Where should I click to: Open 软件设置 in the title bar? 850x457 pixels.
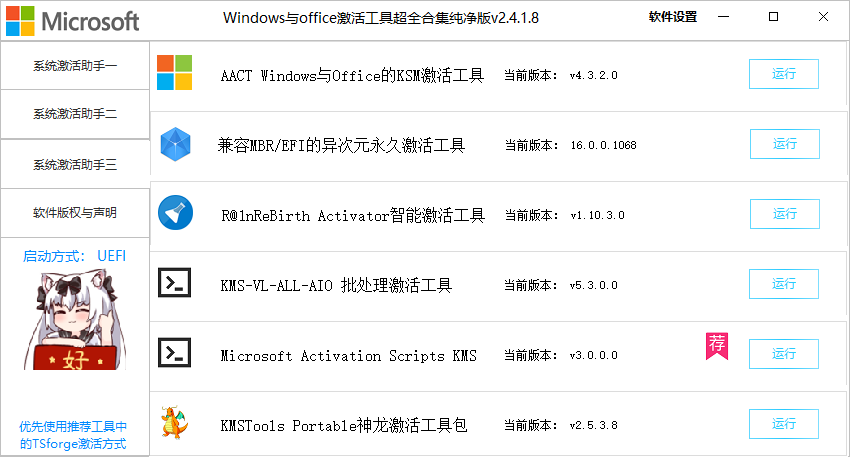point(673,17)
